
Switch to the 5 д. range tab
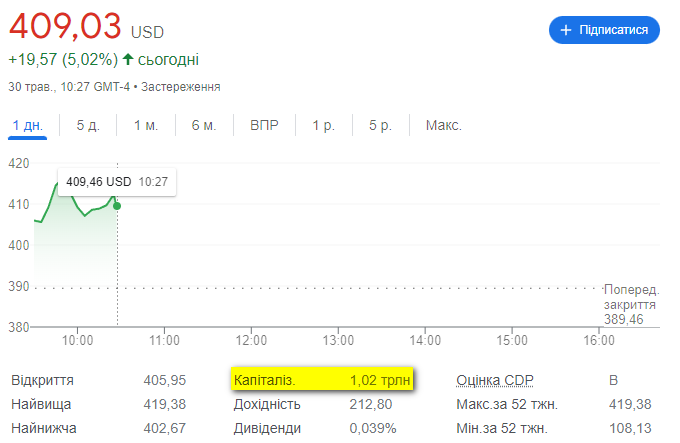click(88, 125)
